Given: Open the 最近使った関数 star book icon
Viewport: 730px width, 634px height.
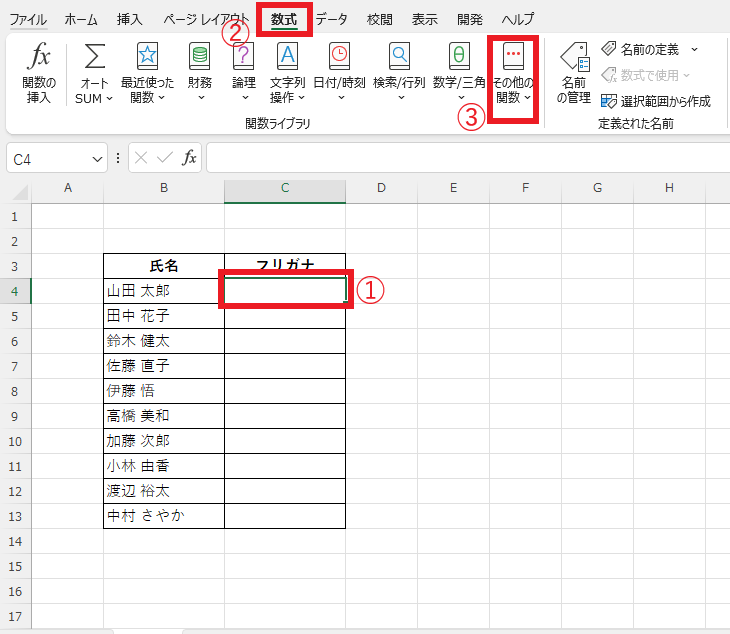Looking at the screenshot, I should (147, 55).
